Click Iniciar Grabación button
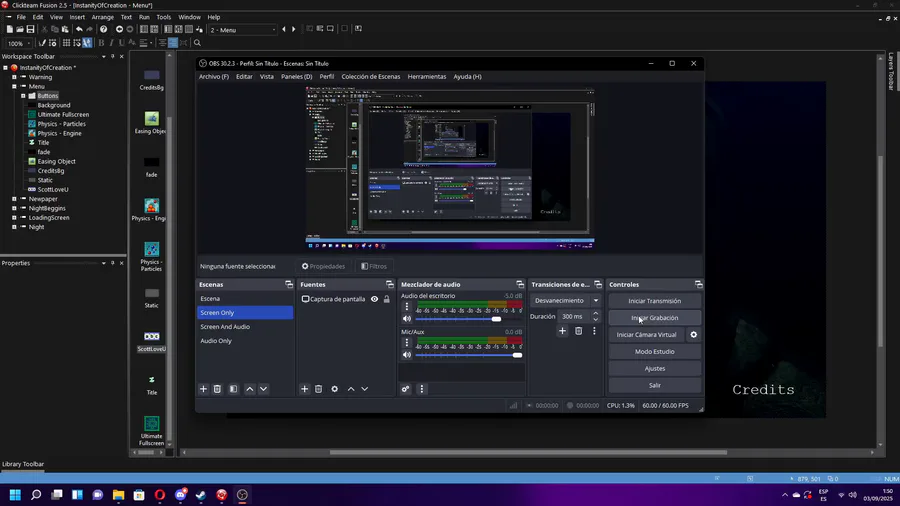 click(x=654, y=318)
